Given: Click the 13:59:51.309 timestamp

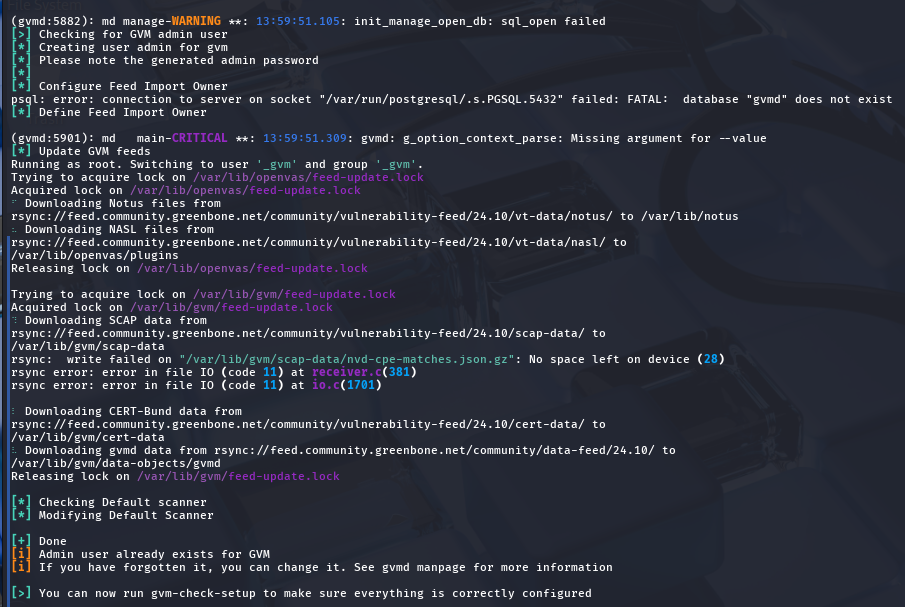Looking at the screenshot, I should (305, 138).
